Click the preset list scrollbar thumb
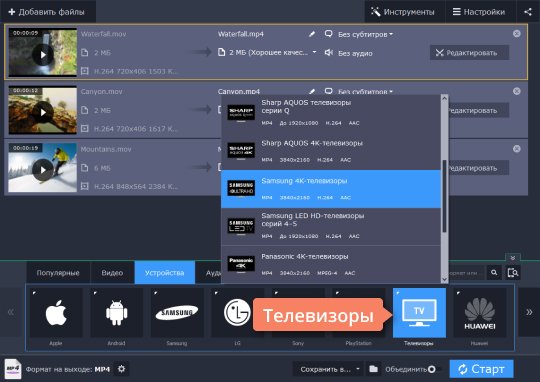The width and height of the screenshot is (540, 382). 444,196
